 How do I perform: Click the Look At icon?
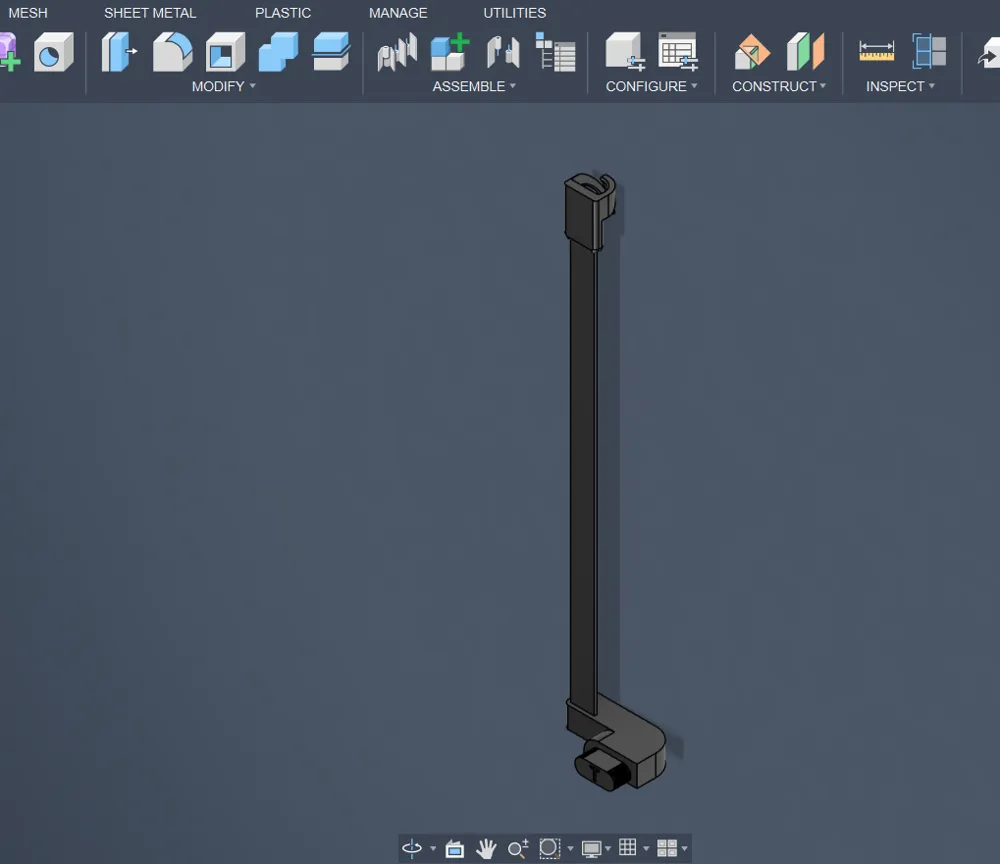[455, 849]
